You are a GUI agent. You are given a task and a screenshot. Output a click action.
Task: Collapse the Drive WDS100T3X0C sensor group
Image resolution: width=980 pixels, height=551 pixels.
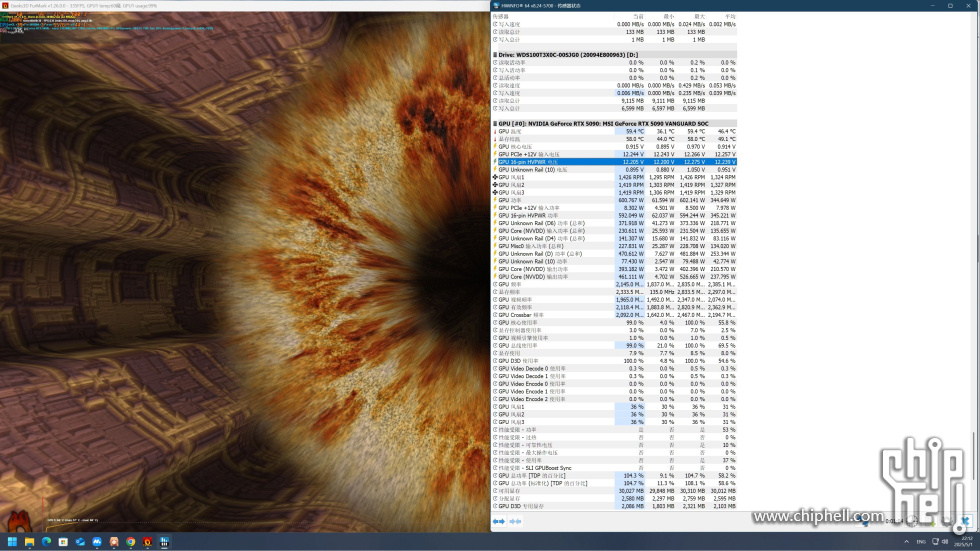pos(495,55)
